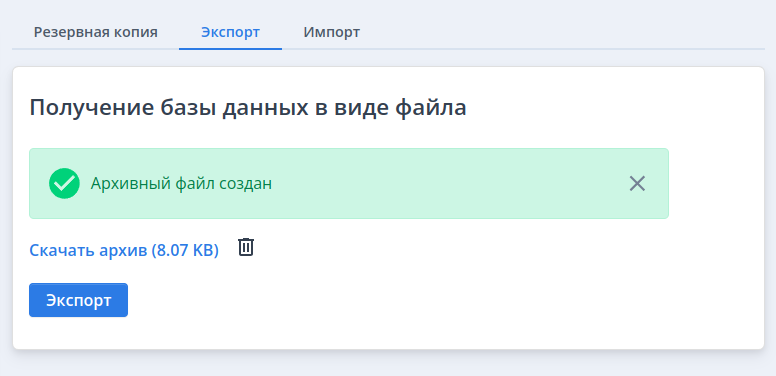Click the heading Получение базы данных в виде файла
The width and height of the screenshot is (776, 376).
(248, 108)
